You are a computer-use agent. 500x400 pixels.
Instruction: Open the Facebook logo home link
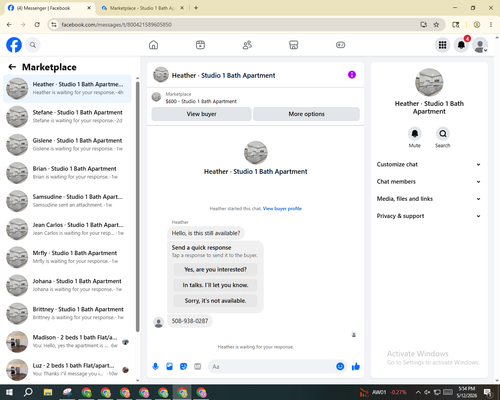tap(14, 45)
